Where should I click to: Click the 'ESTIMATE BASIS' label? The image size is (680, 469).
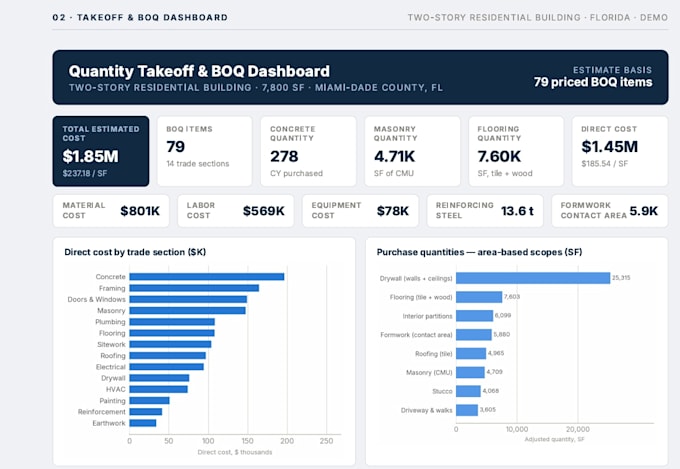[x=612, y=70]
